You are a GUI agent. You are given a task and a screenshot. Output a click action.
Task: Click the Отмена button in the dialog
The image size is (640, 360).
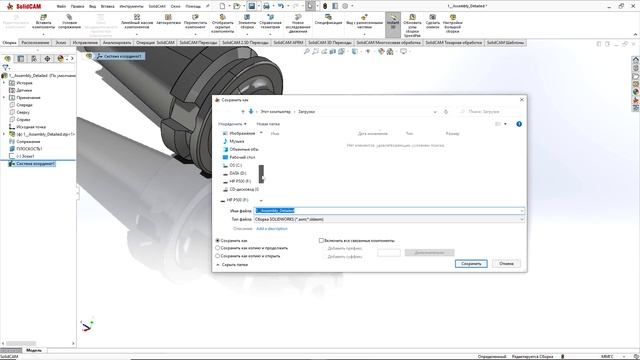tap(506, 264)
